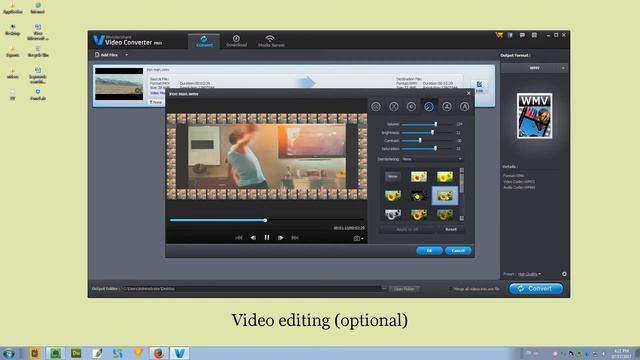
Task: Open the third circular edit tab icon
Action: pyautogui.click(x=411, y=107)
